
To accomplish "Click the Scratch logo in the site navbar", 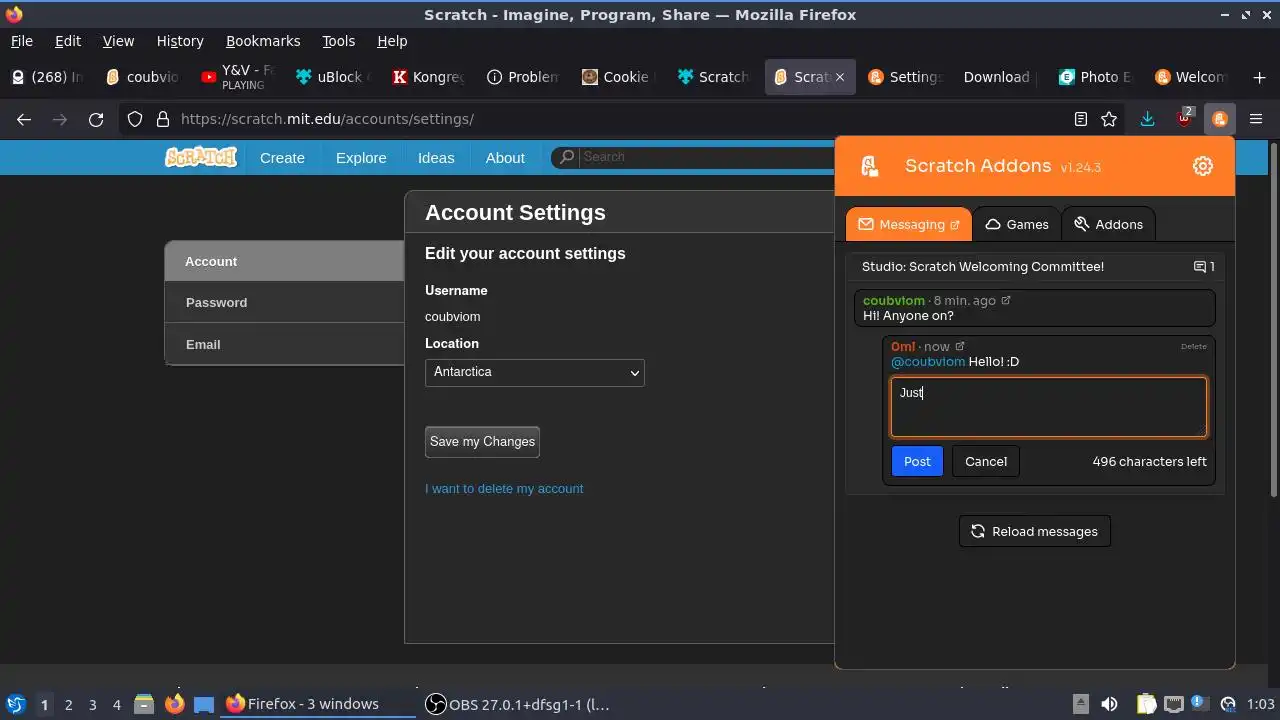I will 201,157.
